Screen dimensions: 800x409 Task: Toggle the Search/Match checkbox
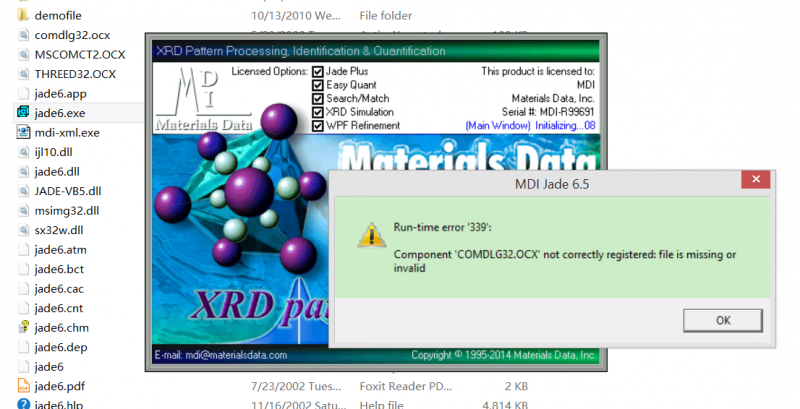click(317, 98)
